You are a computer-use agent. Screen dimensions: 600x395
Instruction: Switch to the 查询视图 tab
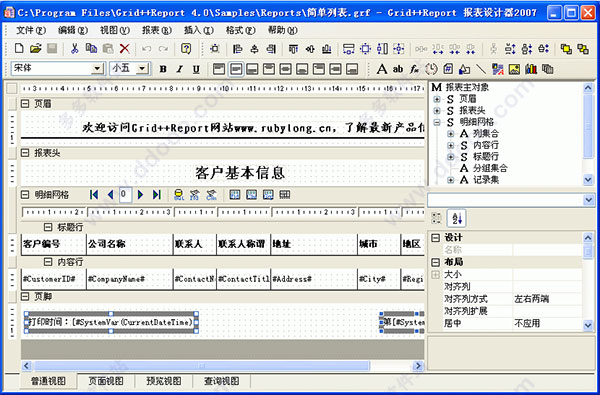[222, 381]
